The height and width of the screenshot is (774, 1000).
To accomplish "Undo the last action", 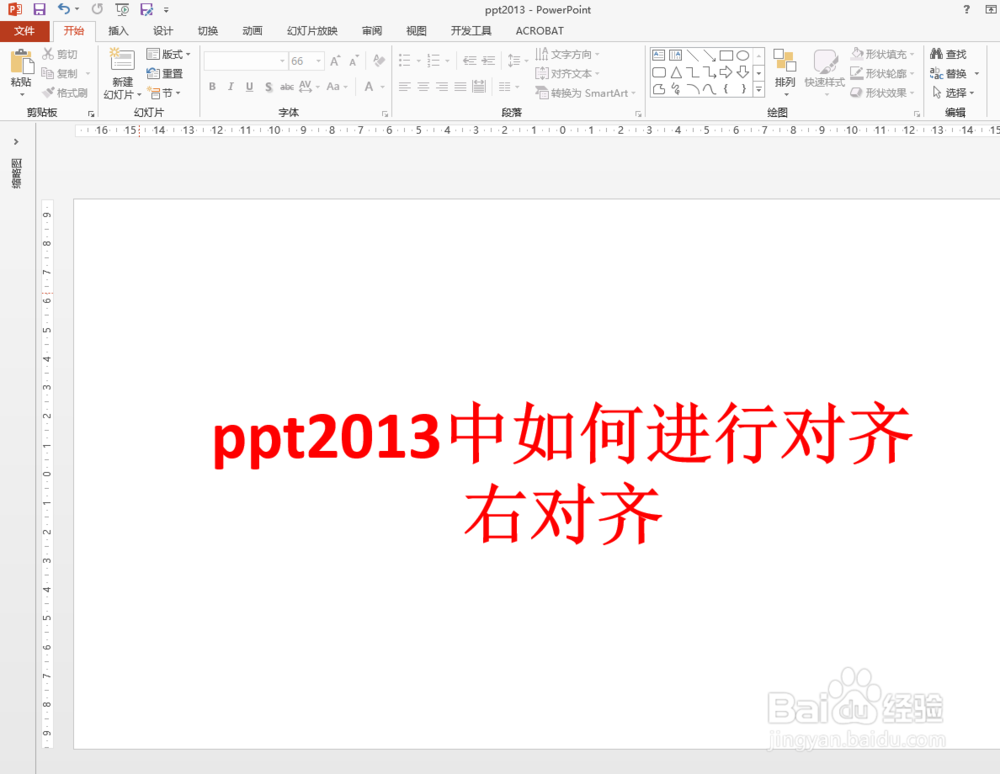I will [64, 10].
